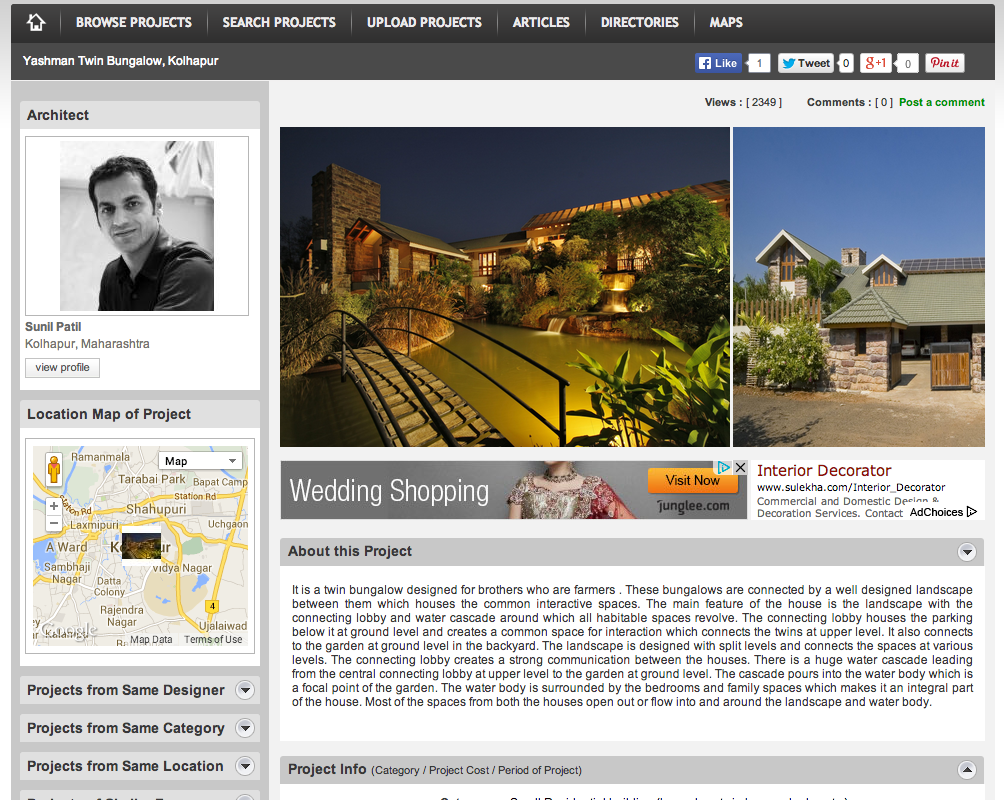
Task: Share with Google +1 button
Action: [x=875, y=63]
